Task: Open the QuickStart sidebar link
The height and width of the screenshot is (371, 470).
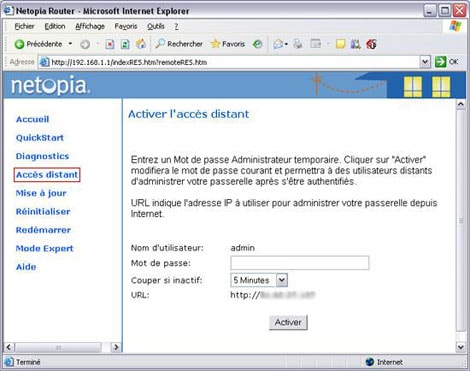Action: tap(40, 138)
